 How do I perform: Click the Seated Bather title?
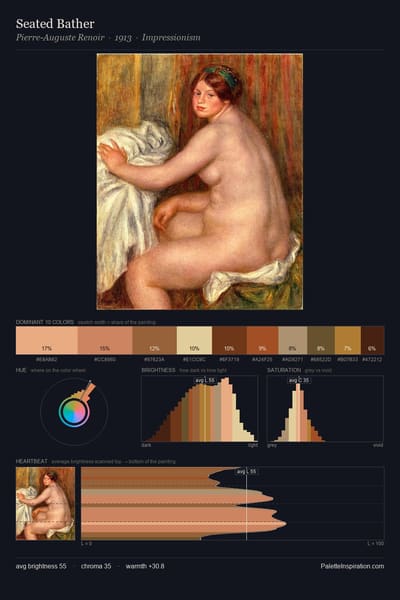(x=55, y=24)
